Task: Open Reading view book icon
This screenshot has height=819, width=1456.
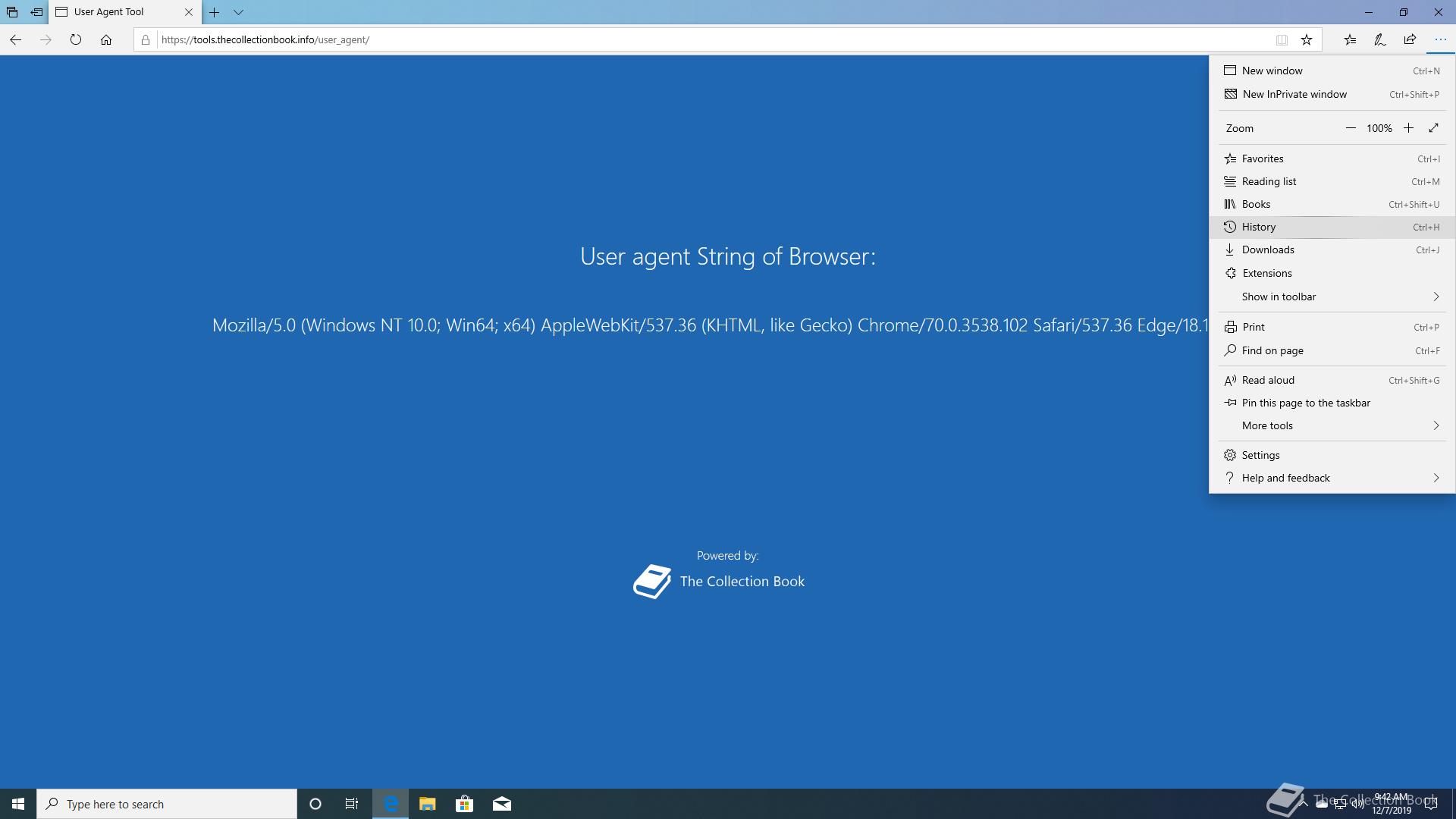Action: pos(1282,39)
